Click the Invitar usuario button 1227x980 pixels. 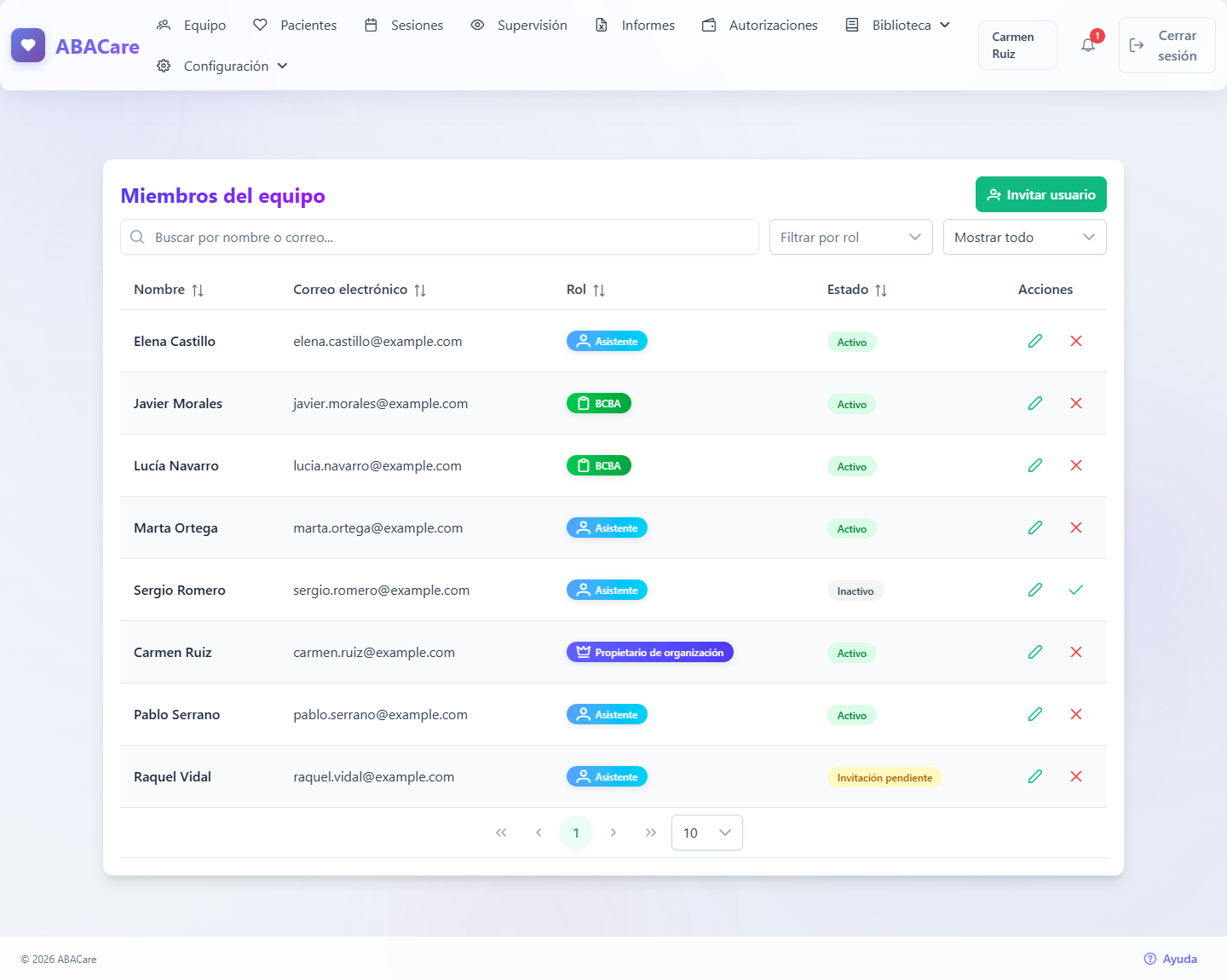tap(1041, 194)
